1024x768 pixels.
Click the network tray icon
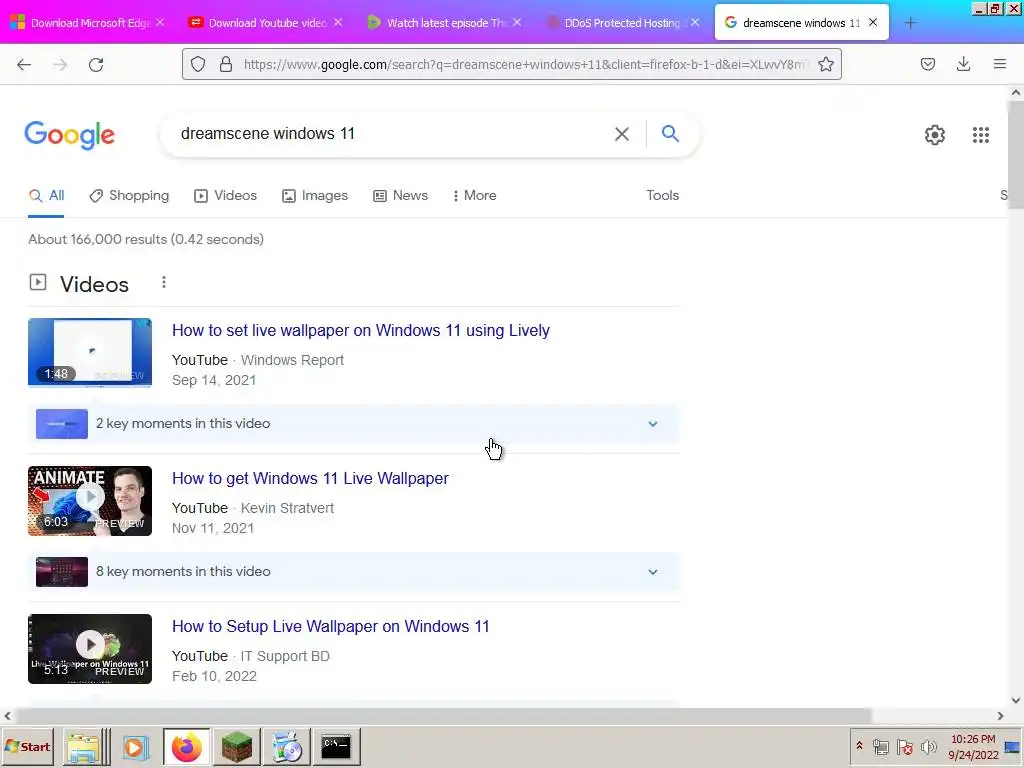pos(880,747)
